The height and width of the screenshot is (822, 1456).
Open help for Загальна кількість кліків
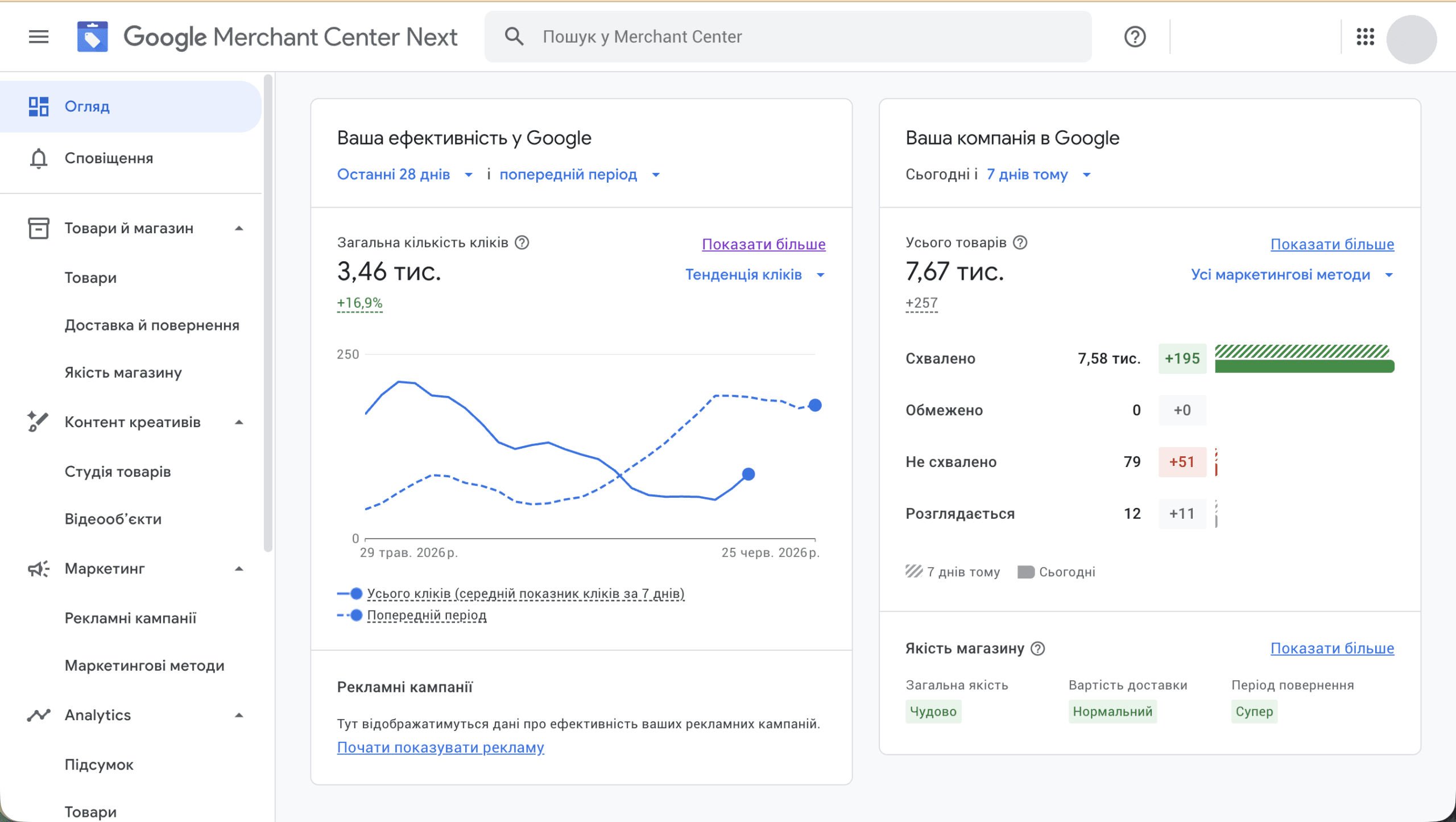click(x=522, y=243)
